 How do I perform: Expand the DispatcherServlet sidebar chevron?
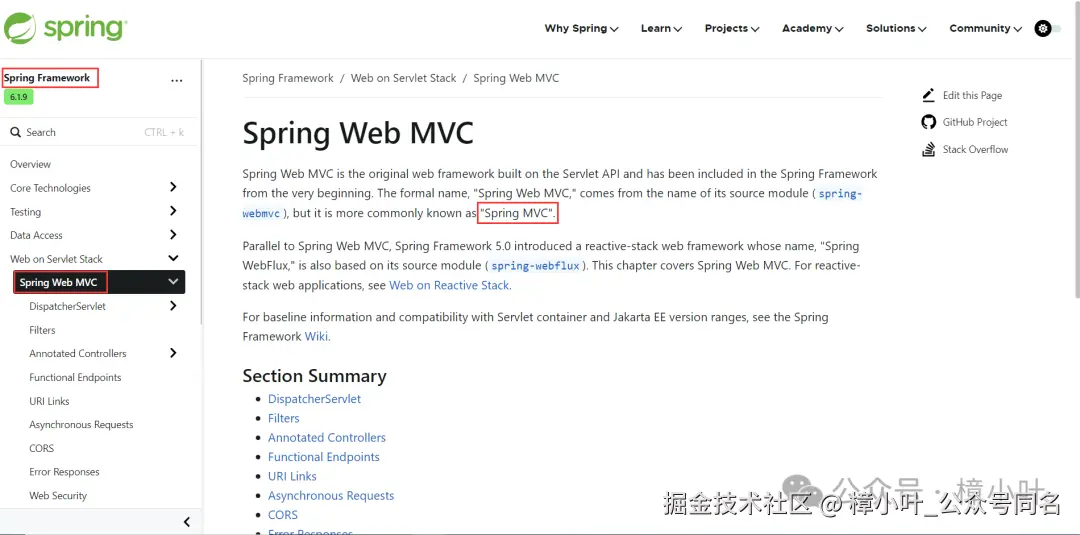173,306
